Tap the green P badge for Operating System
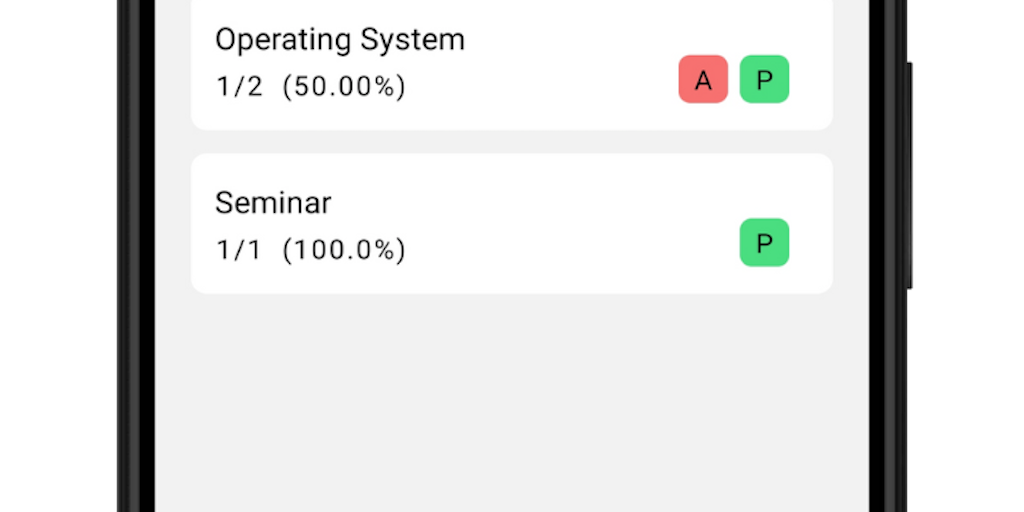1024x512 pixels. click(764, 80)
